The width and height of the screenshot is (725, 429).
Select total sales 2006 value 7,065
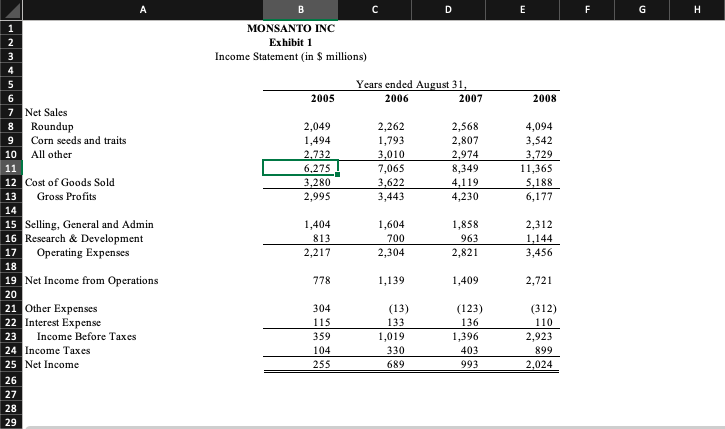coord(391,168)
